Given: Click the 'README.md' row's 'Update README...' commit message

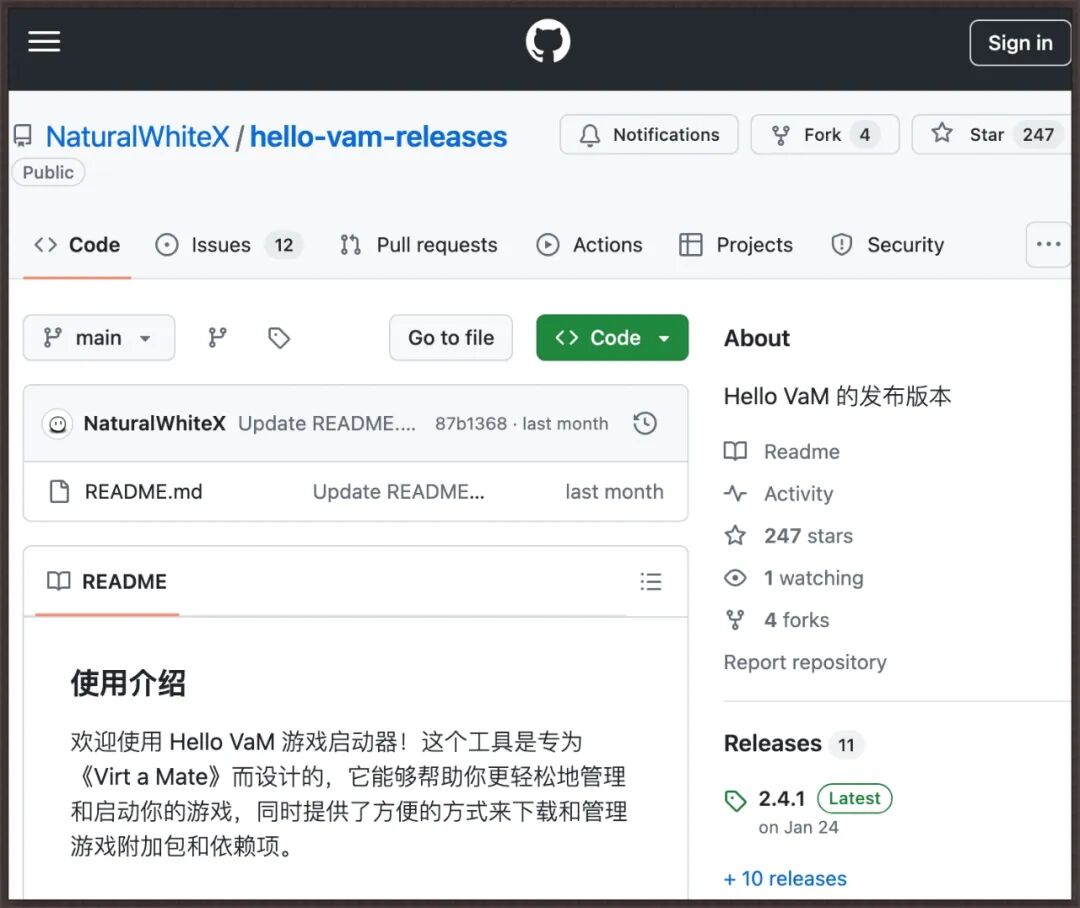Looking at the screenshot, I should 398,492.
